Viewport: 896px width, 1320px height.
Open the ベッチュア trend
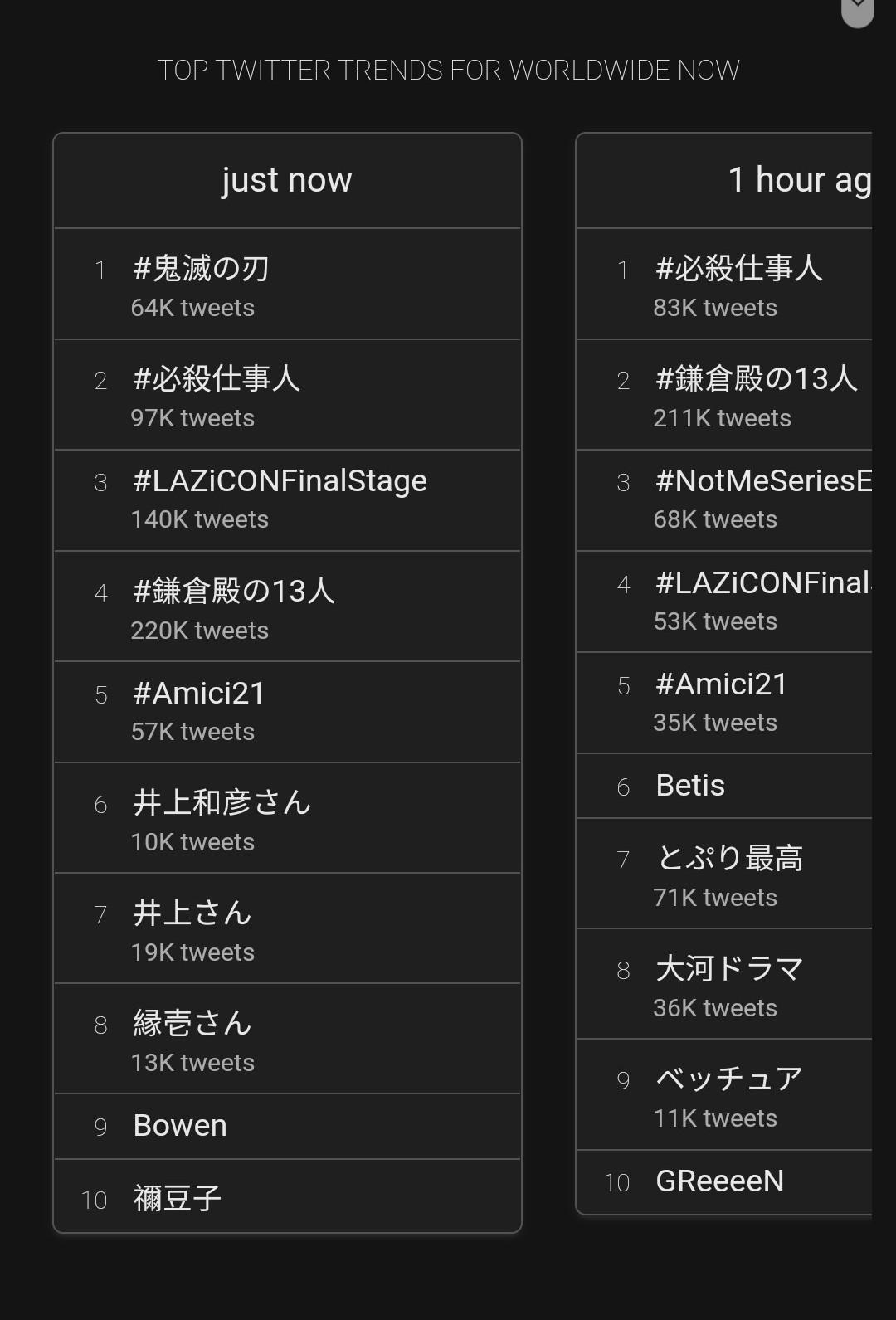click(x=729, y=1079)
